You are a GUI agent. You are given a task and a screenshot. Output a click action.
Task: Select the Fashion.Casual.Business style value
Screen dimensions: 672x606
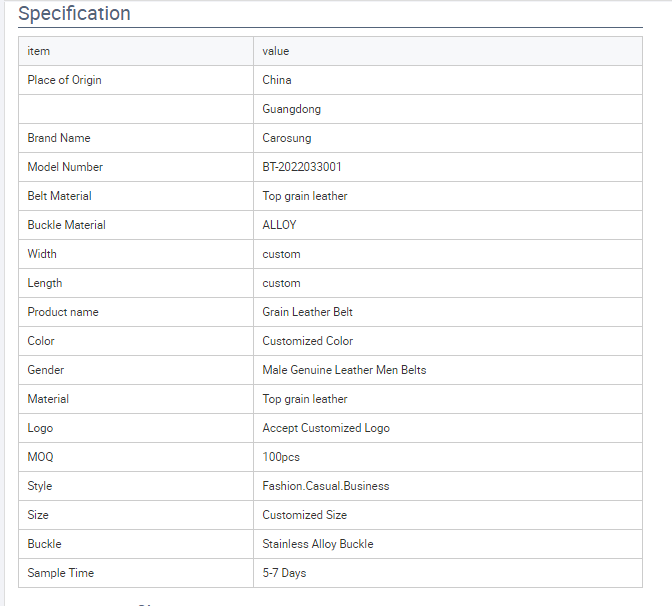click(326, 486)
